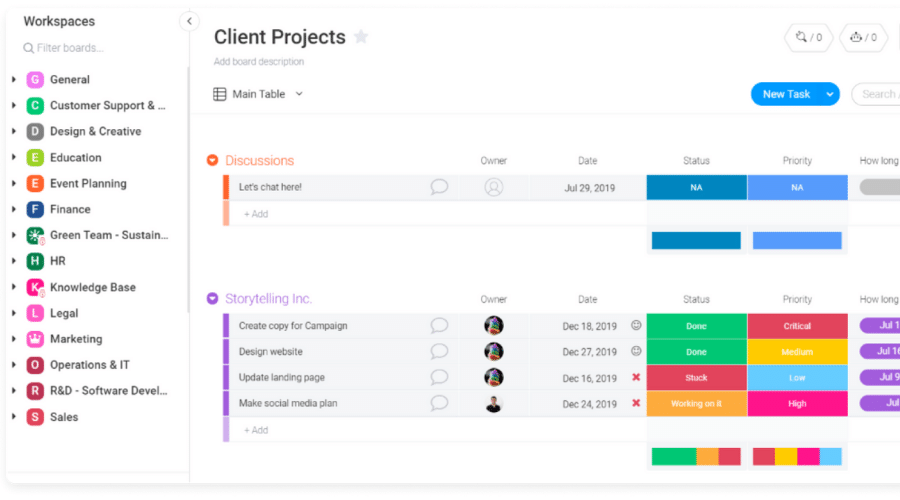The height and width of the screenshot is (500, 900).
Task: Star the Client Projects board as favorite
Action: (x=361, y=37)
